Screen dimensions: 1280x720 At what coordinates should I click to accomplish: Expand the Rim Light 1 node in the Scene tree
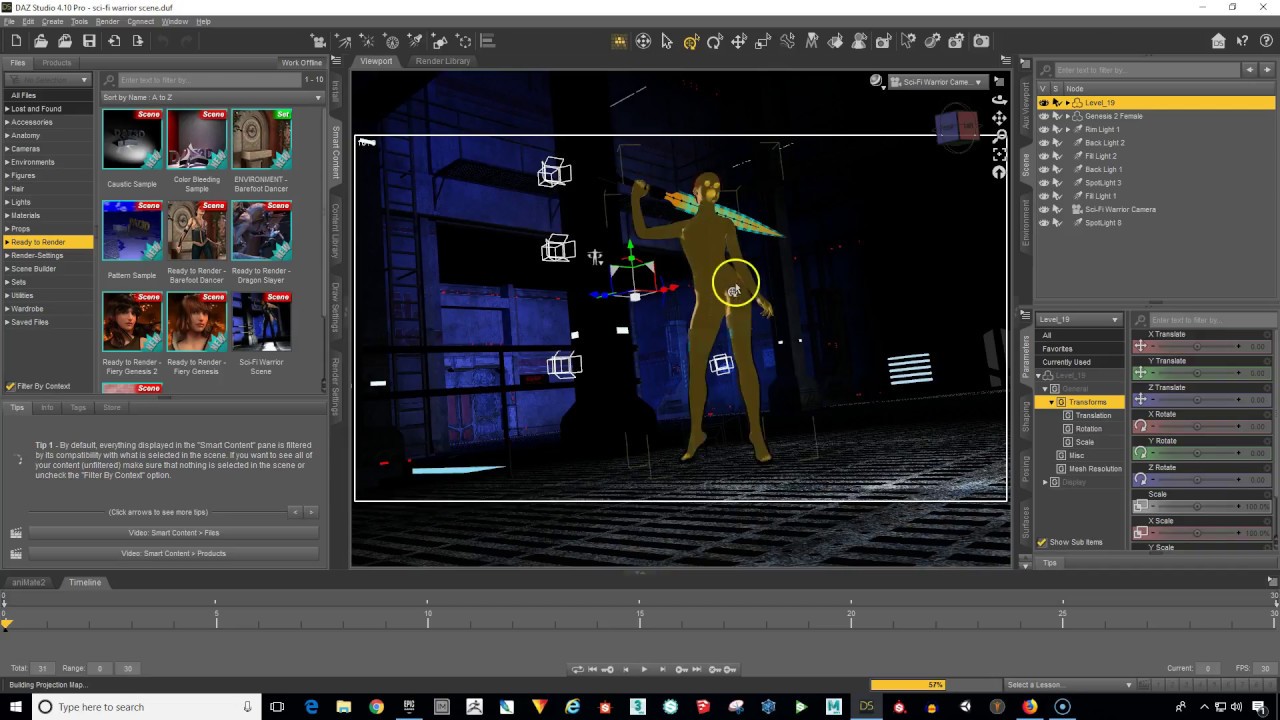1068,129
